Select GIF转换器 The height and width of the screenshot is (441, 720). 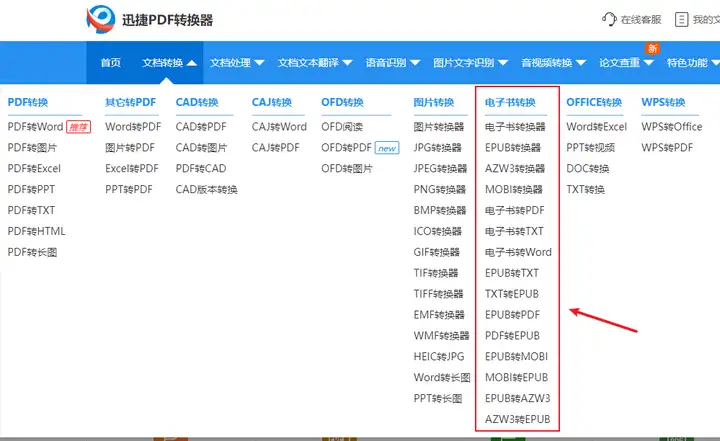click(x=437, y=252)
